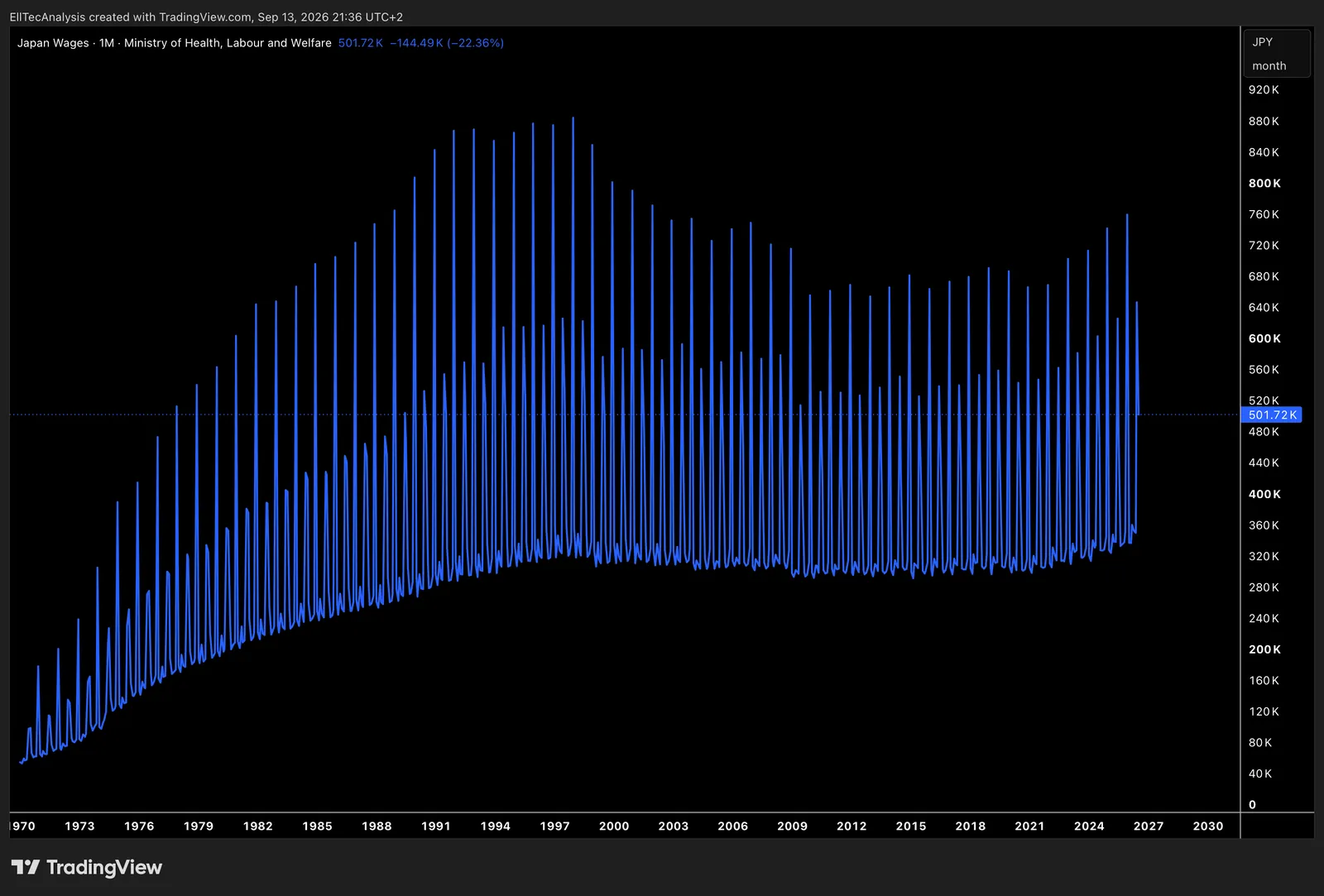Screen dimensions: 1324x896
Task: Select the 2009 year on time axis
Action: tap(792, 827)
